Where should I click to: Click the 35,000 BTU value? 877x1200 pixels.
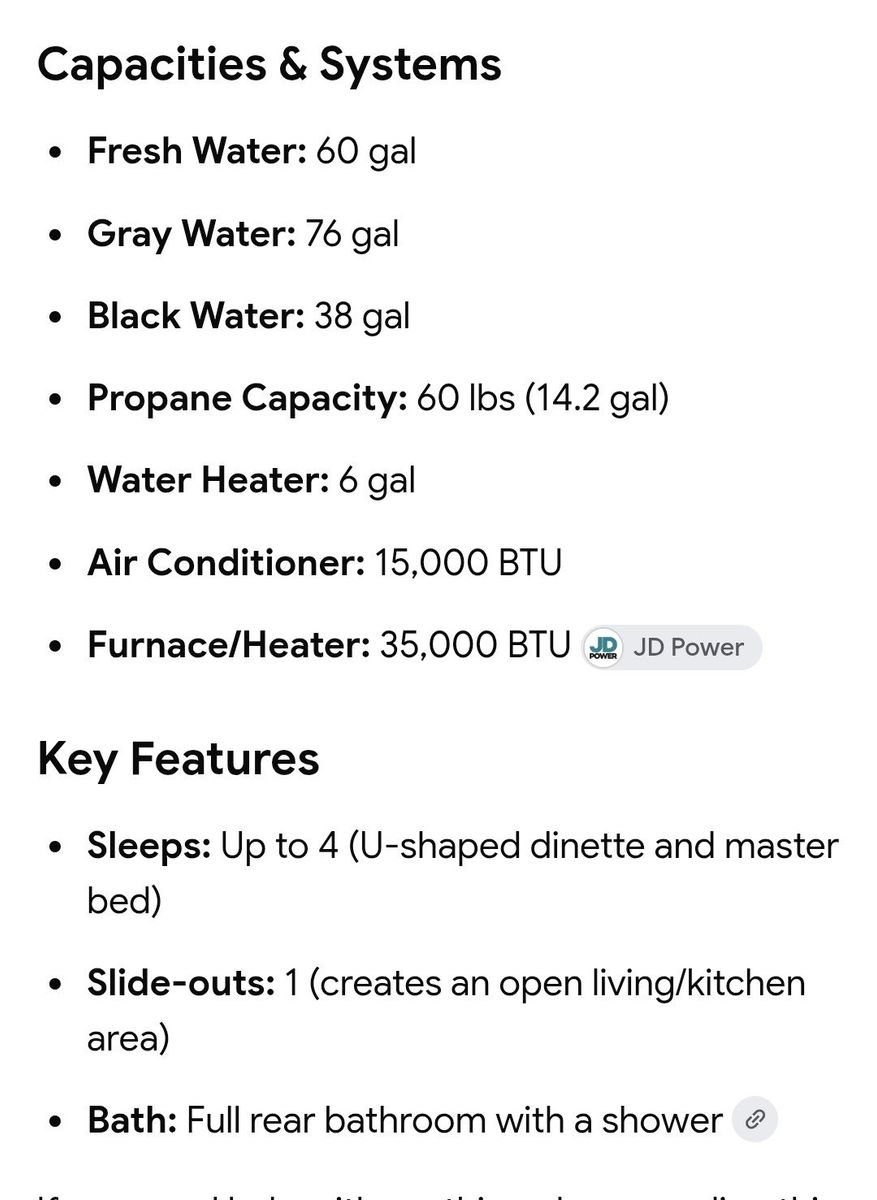click(474, 646)
